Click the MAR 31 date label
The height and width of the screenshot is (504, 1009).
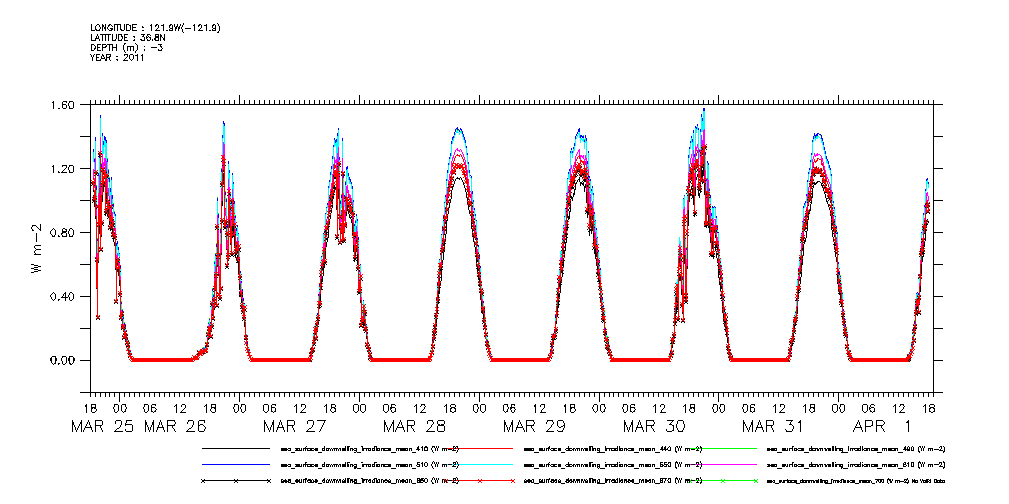pyautogui.click(x=773, y=426)
